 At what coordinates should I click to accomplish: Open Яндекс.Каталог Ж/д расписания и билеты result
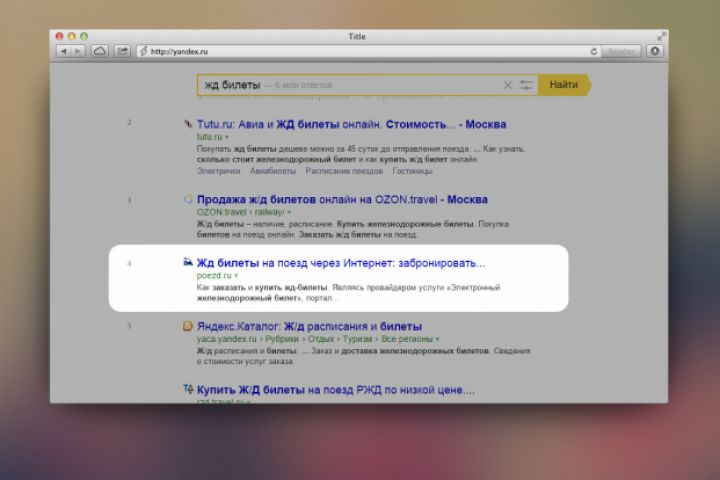(309, 327)
